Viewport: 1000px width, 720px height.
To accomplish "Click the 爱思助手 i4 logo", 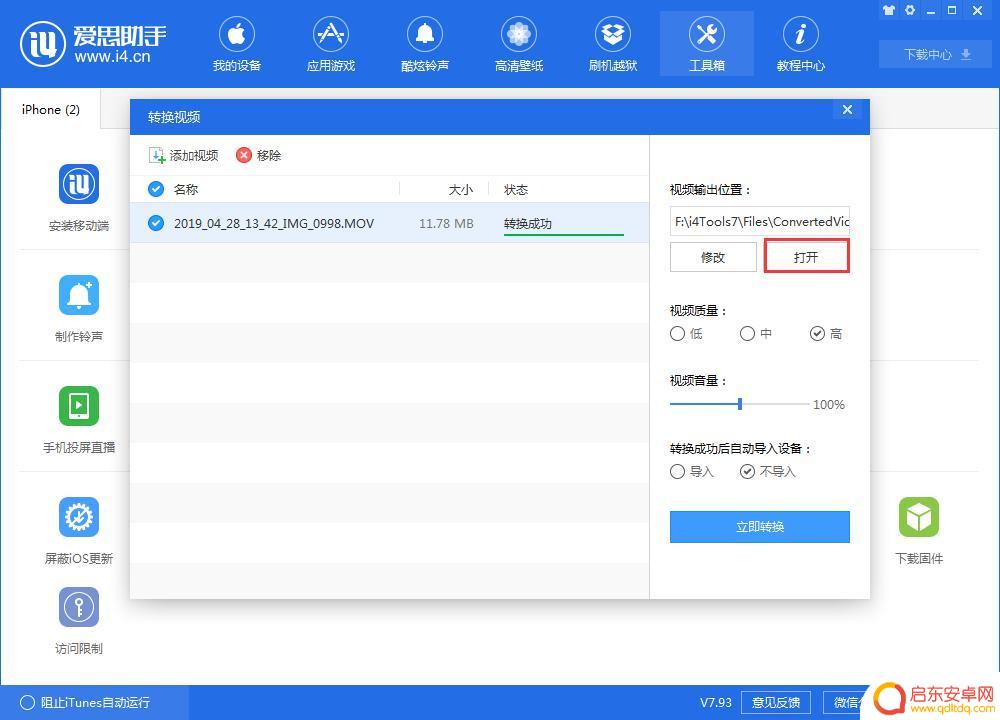I will [93, 44].
